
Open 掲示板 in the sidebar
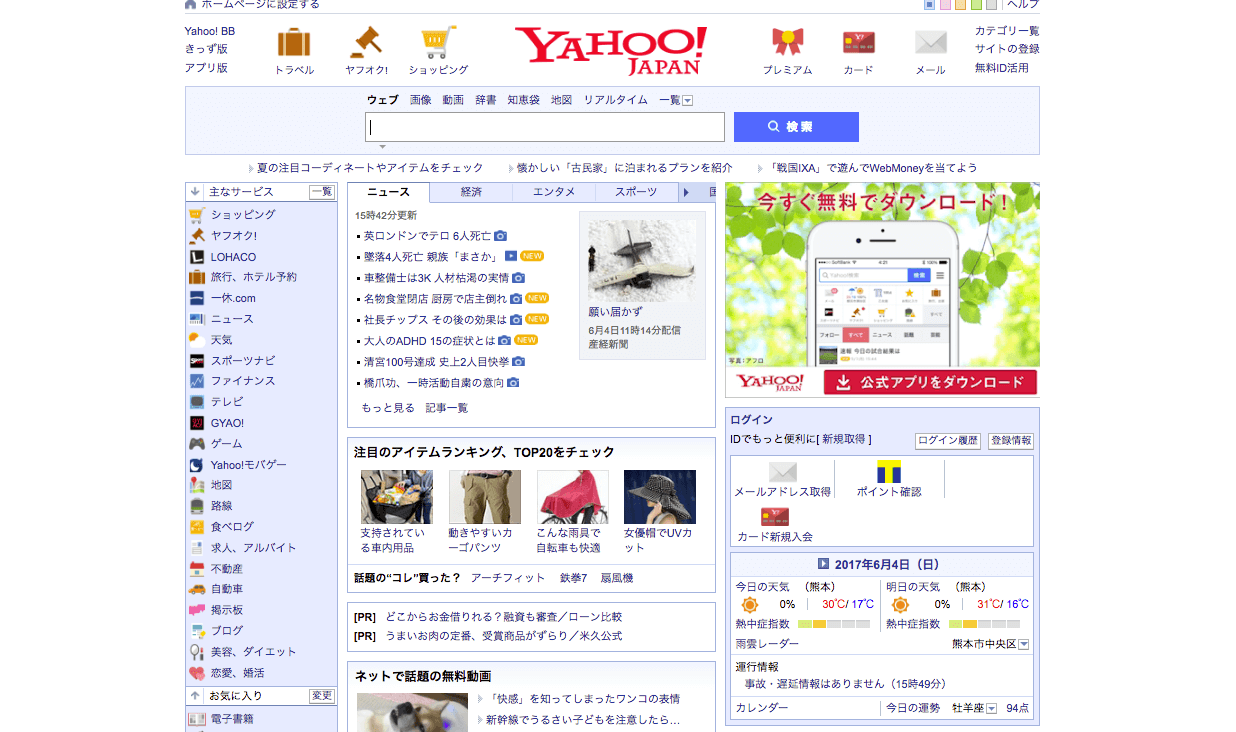[x=226, y=610]
